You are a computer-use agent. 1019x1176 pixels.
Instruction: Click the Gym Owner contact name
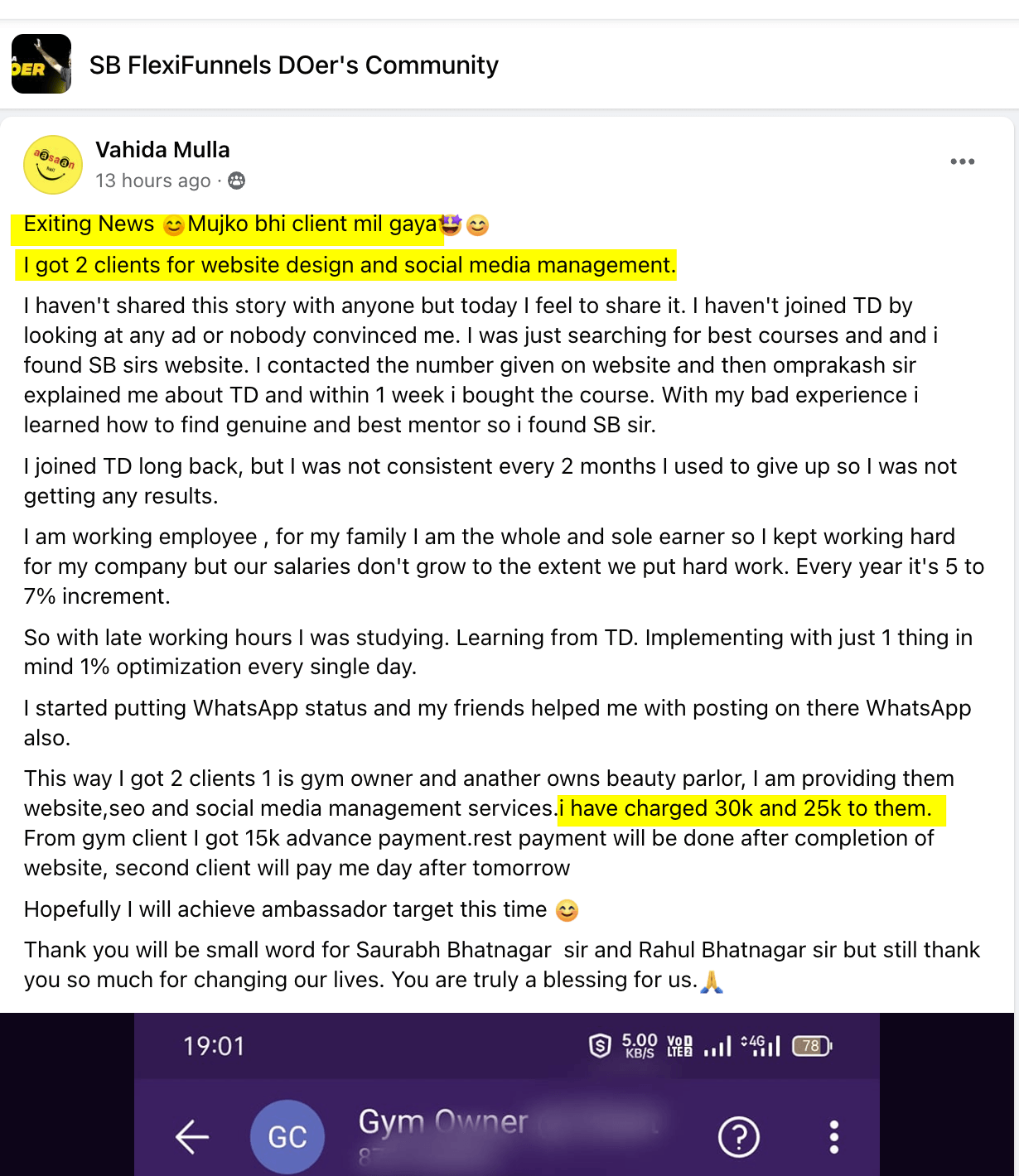(443, 1122)
